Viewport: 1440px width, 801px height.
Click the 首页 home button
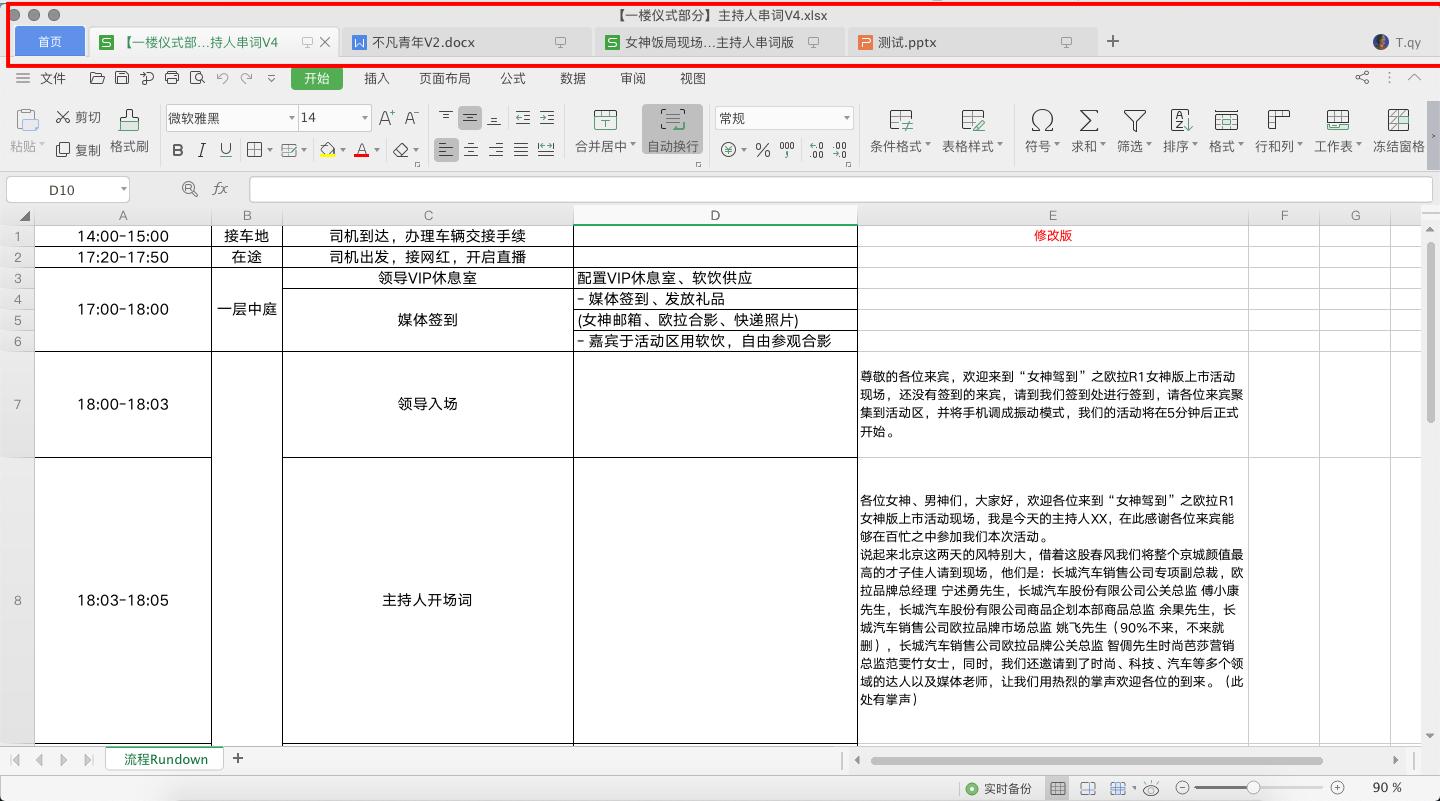click(x=50, y=41)
